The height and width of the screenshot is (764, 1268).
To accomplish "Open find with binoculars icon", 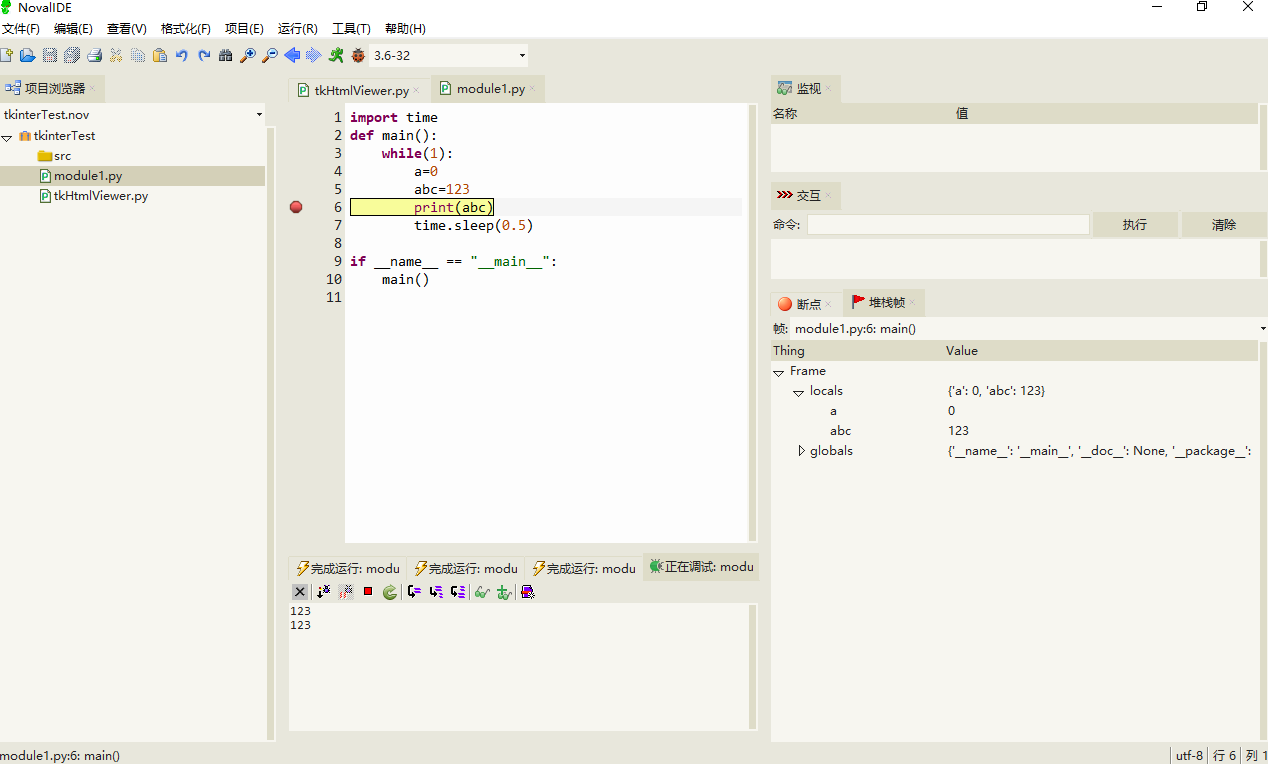I will click(x=226, y=55).
